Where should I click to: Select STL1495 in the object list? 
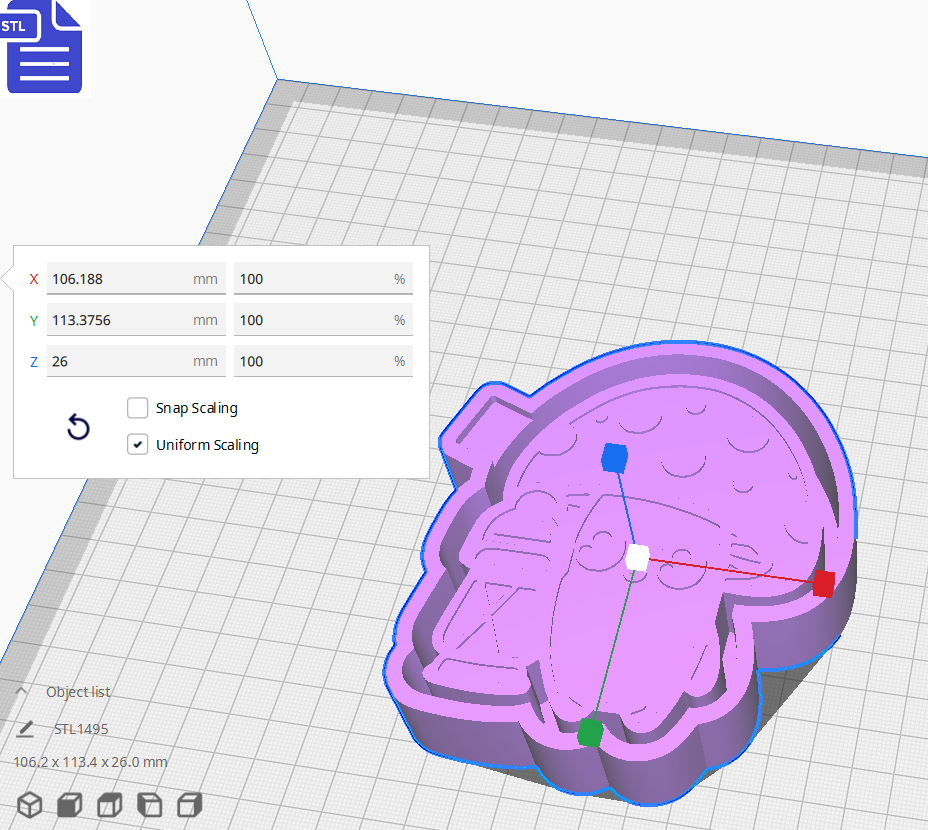click(82, 728)
